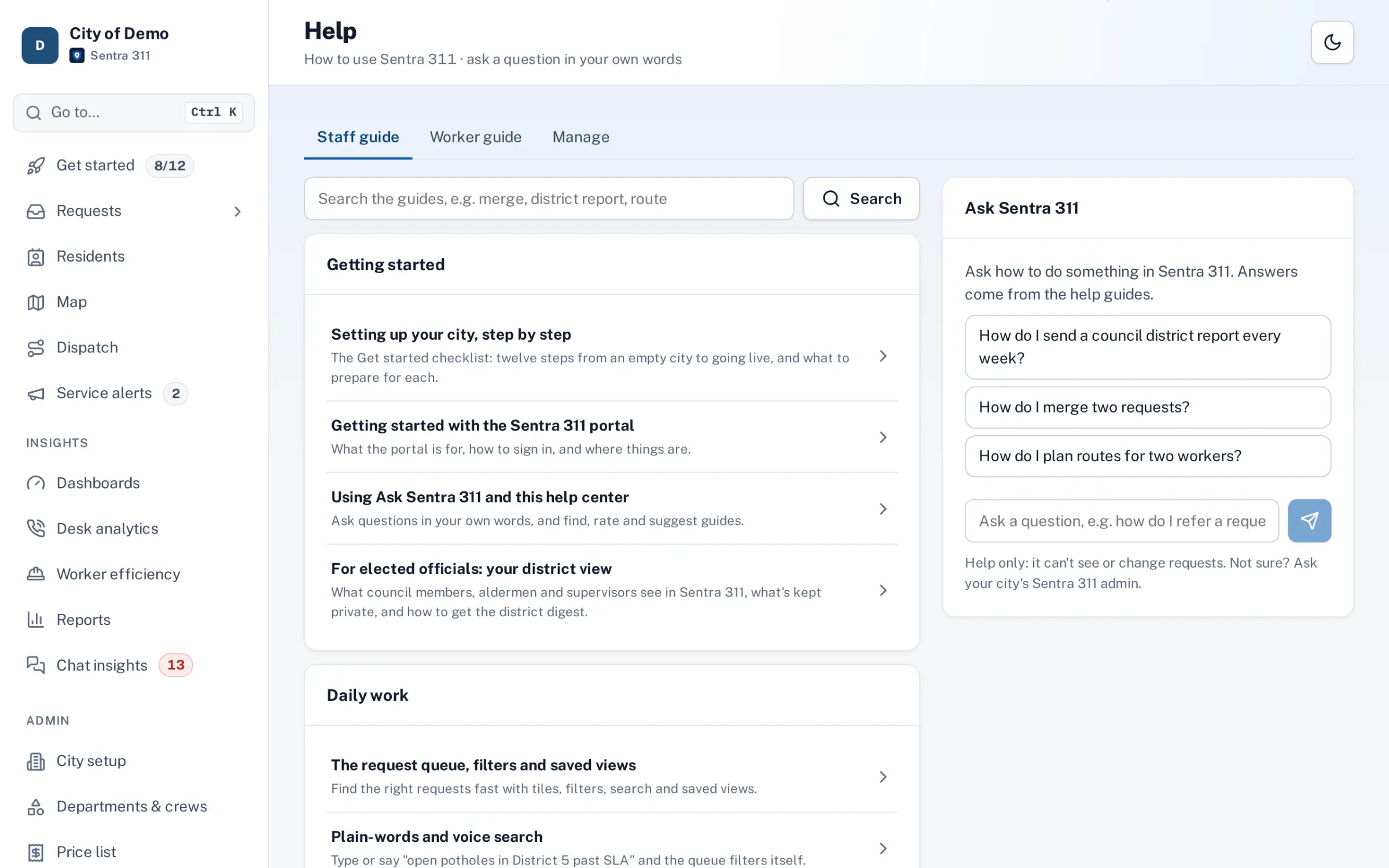Send the question with the paper plane button
This screenshot has height=868, width=1389.
(1309, 521)
